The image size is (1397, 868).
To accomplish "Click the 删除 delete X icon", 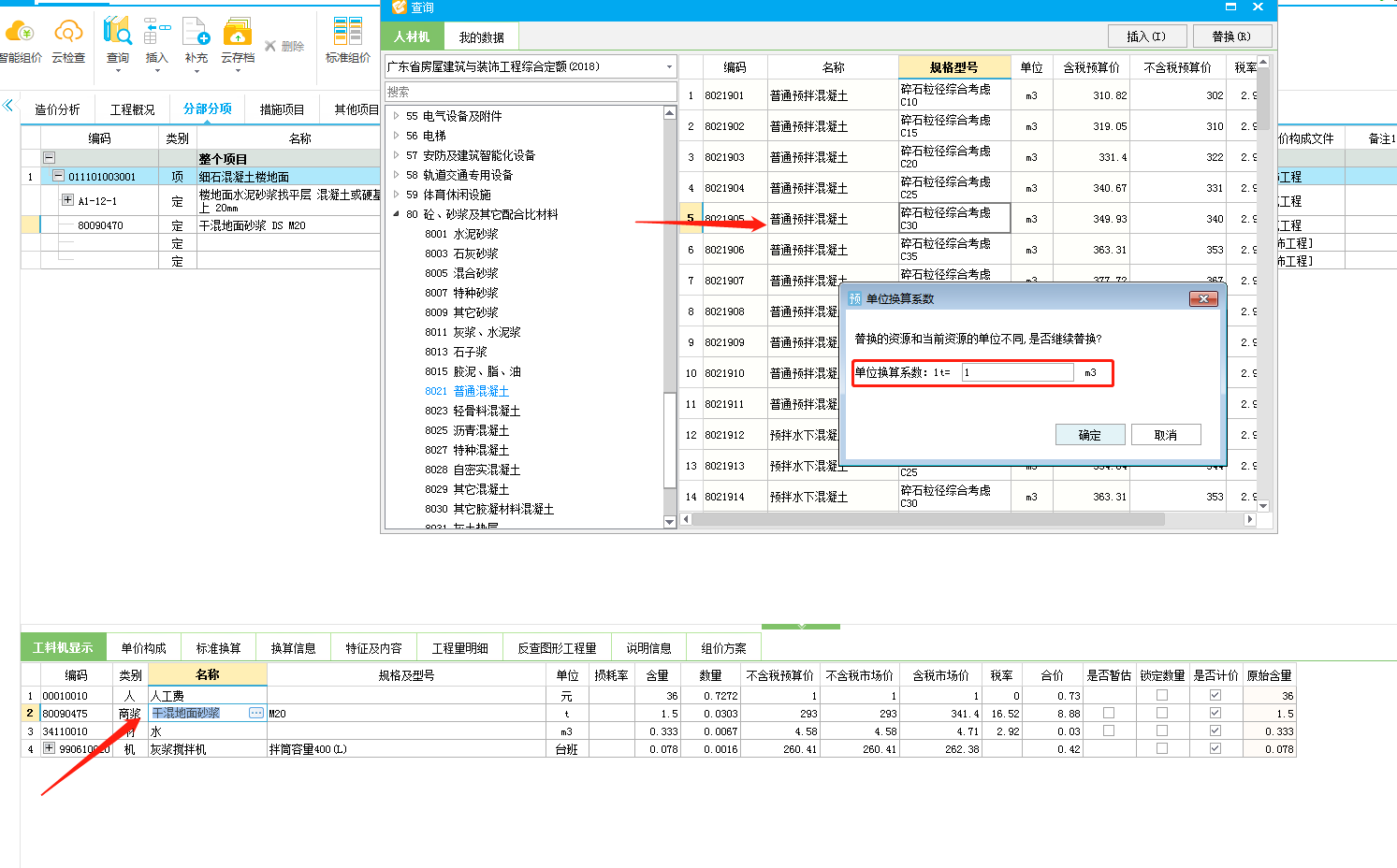I will 270,46.
